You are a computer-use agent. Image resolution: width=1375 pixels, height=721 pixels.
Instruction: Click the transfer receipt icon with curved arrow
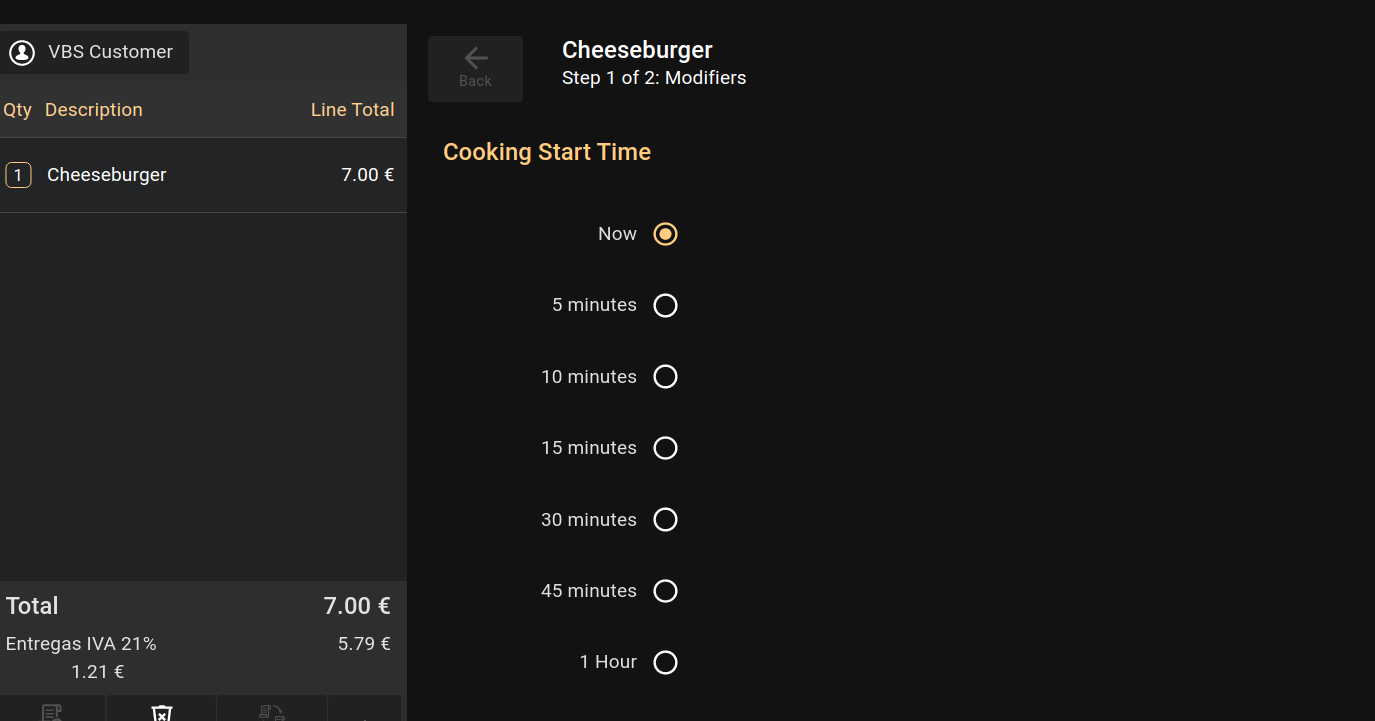(271, 712)
